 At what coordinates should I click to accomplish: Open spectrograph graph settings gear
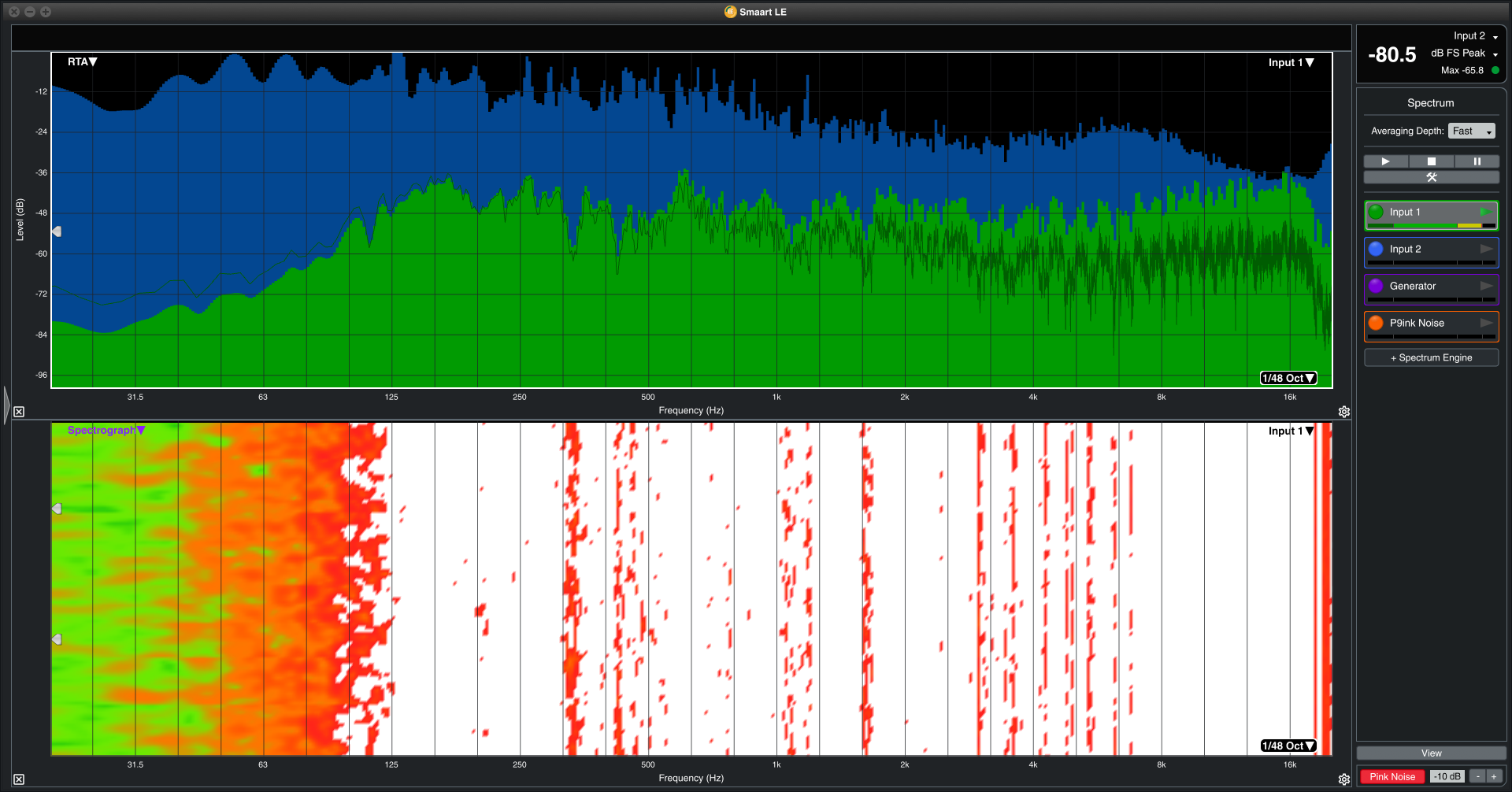coord(1344,779)
